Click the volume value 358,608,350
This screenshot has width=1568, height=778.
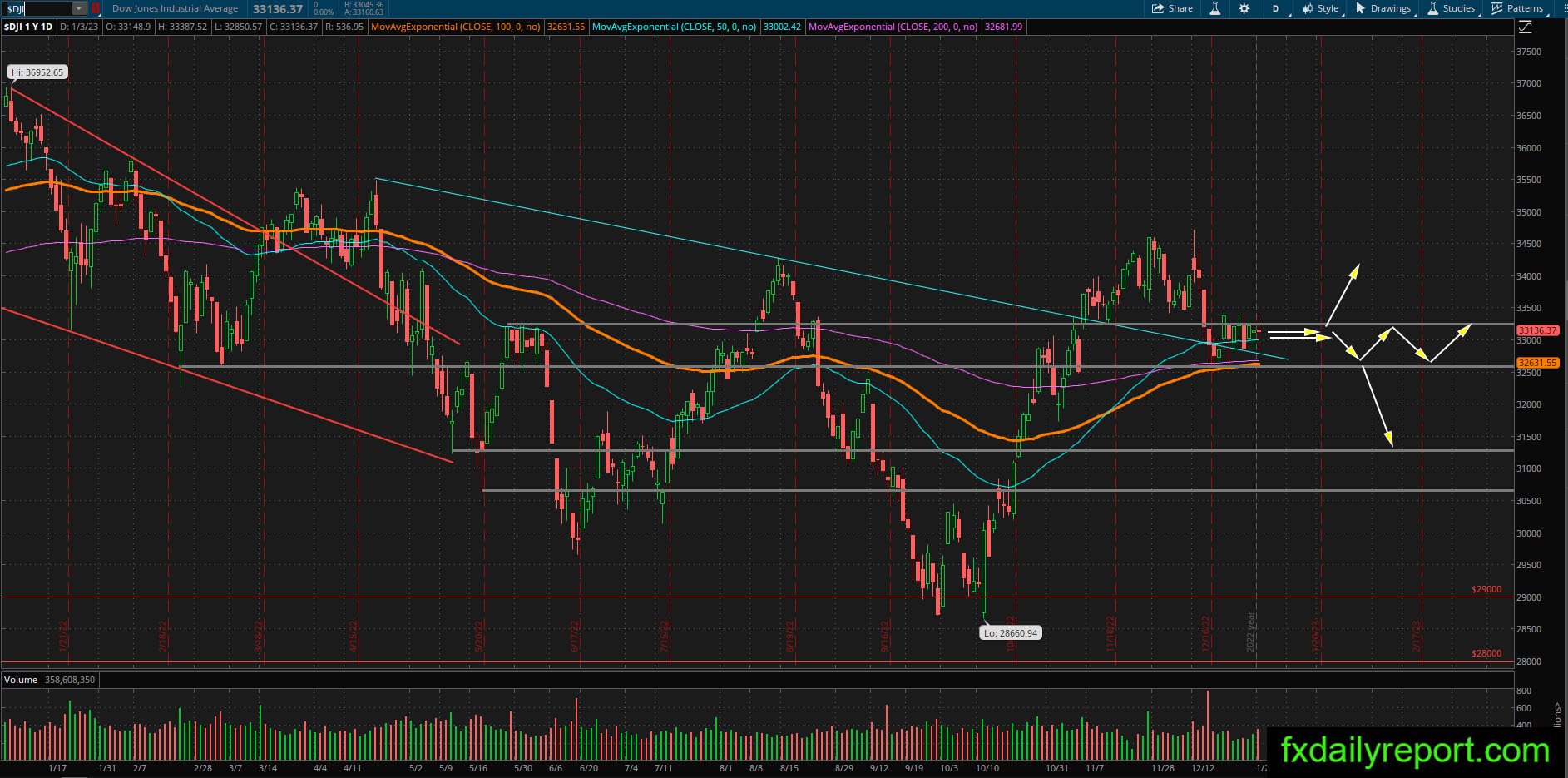[69, 680]
